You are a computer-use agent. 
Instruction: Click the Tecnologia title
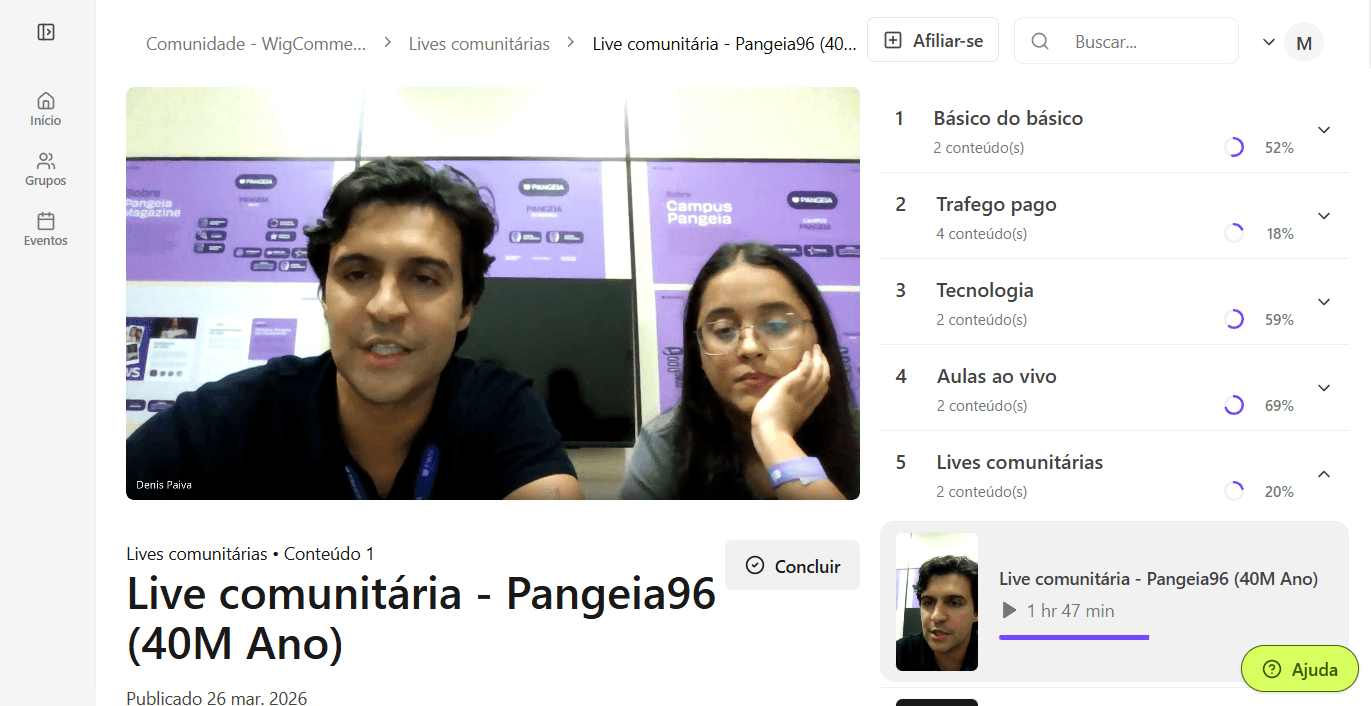tap(985, 290)
